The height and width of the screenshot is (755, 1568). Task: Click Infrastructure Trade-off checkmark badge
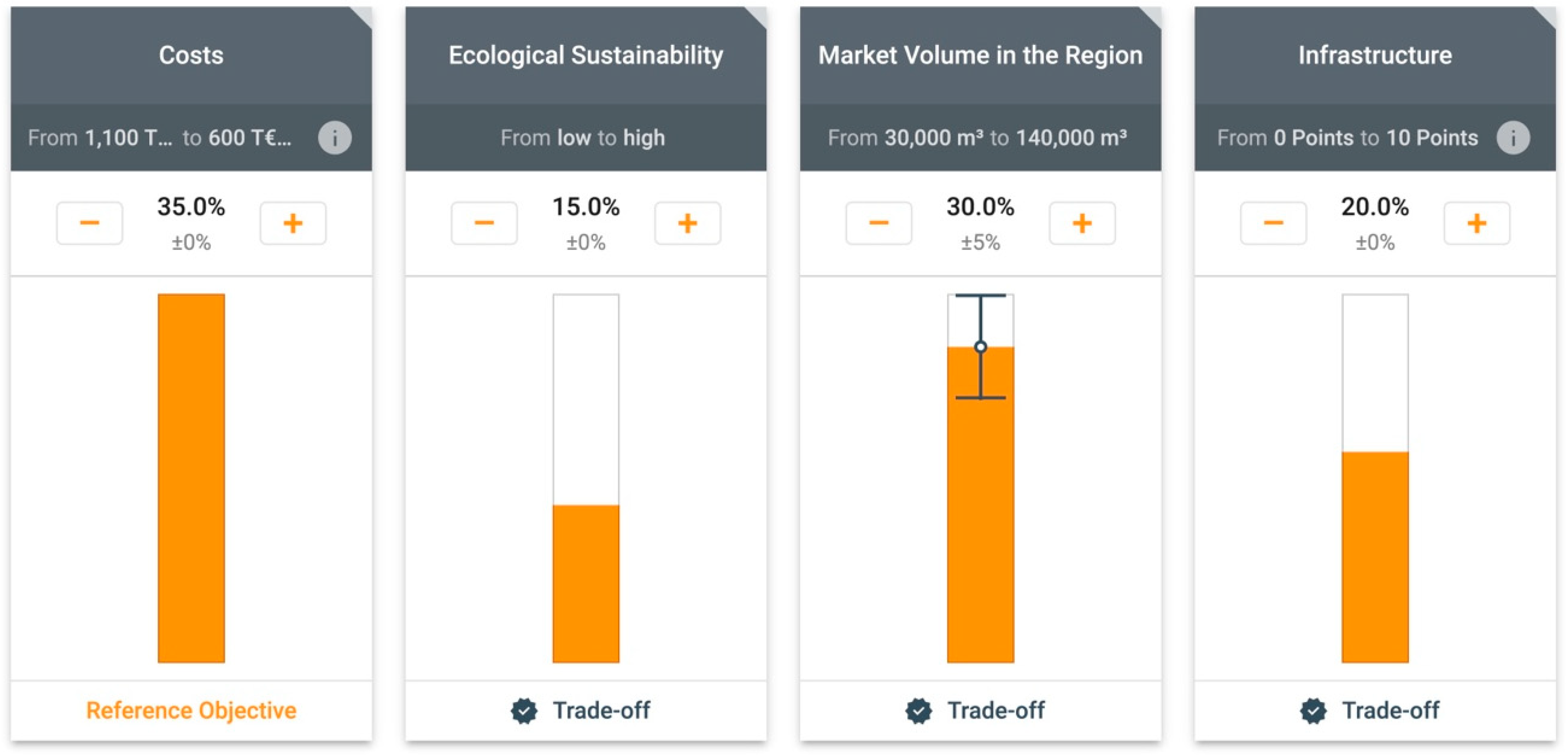pyautogui.click(x=1313, y=711)
